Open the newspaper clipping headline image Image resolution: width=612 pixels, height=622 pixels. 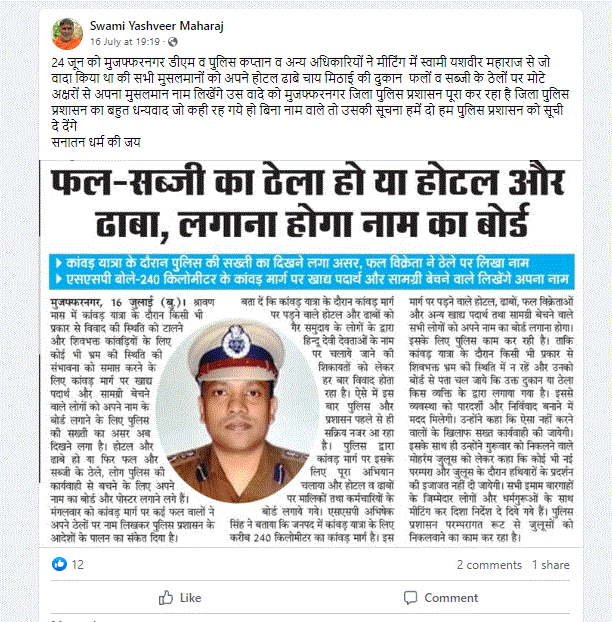point(311,204)
